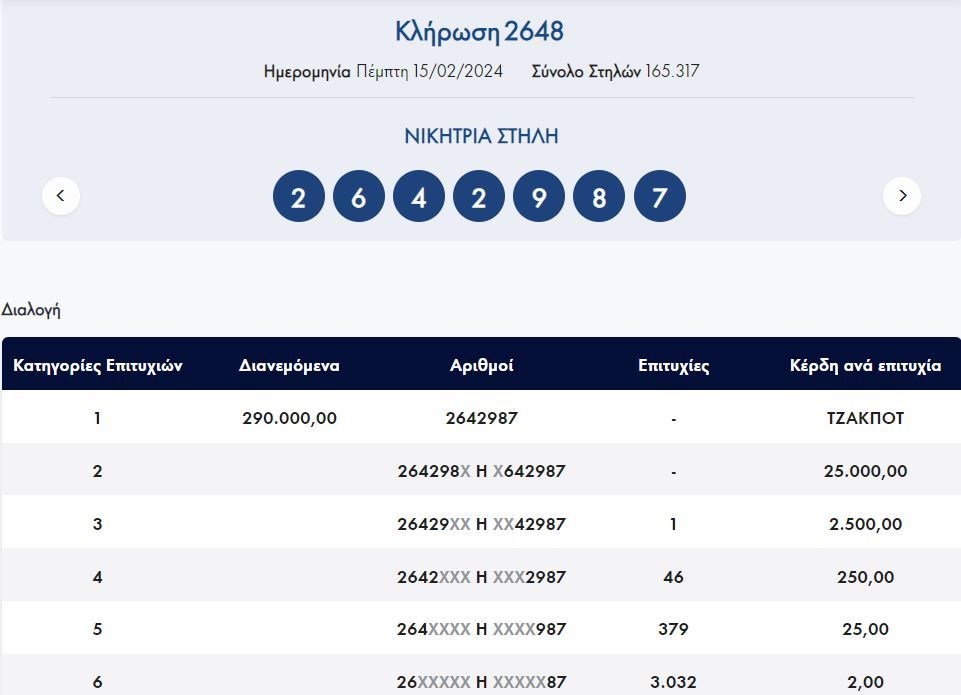The height and width of the screenshot is (695, 961).
Task: Click the total columns value 165.317
Action: click(x=672, y=71)
